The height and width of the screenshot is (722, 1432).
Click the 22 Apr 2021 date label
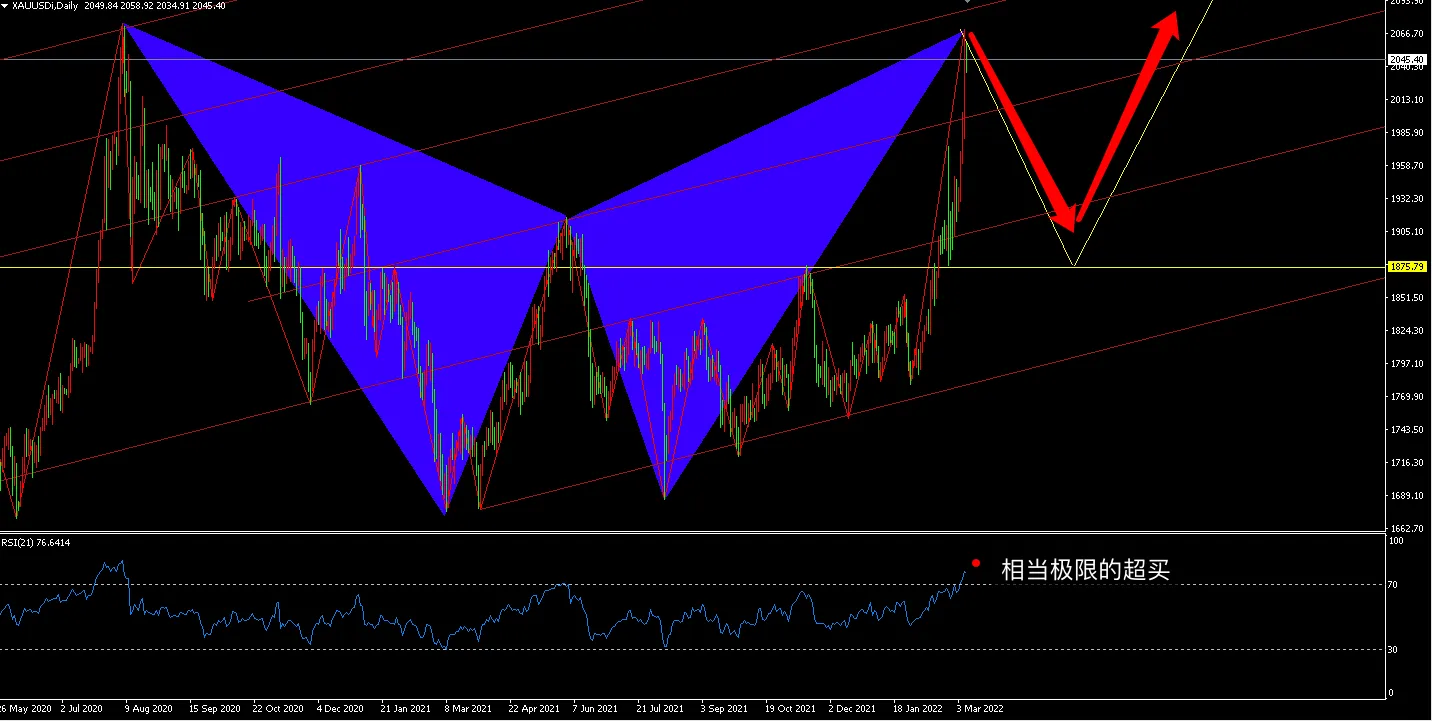[x=534, y=709]
